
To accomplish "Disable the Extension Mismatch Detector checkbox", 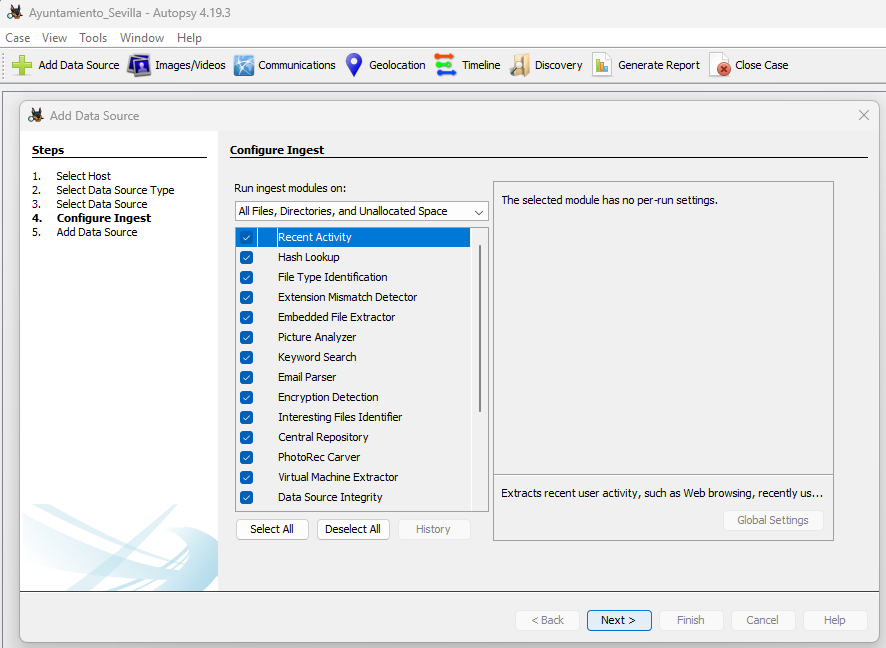I will click(246, 298).
